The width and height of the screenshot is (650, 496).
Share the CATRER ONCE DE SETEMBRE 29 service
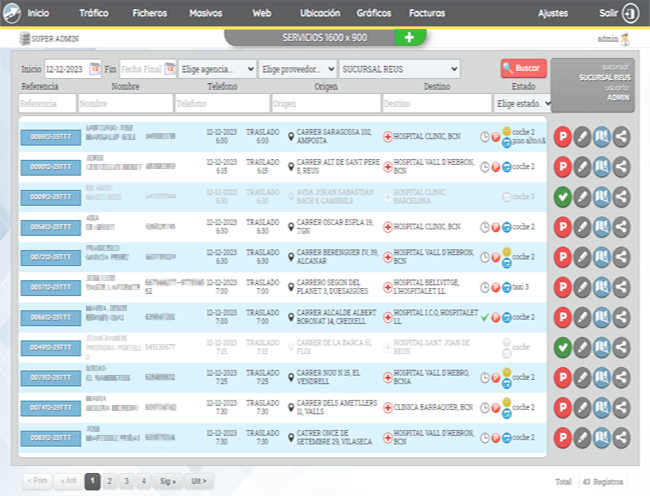tap(621, 438)
